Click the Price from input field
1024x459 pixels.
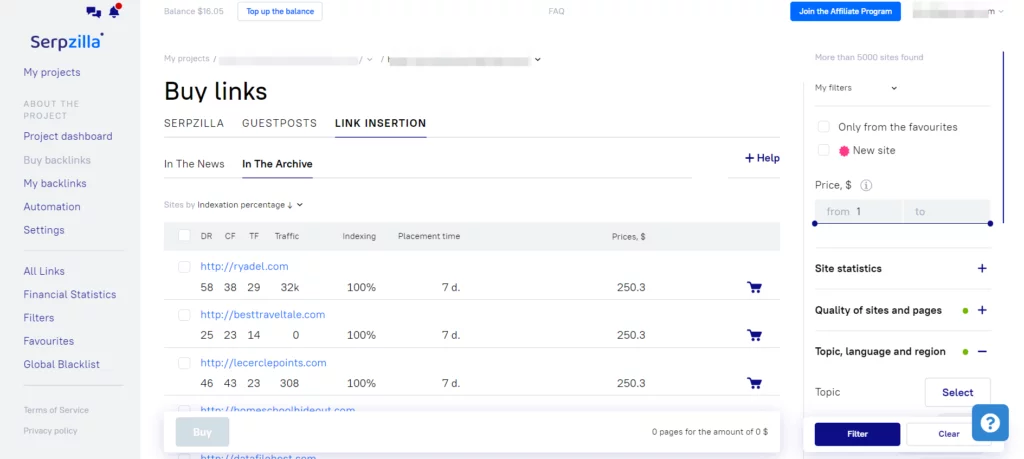(859, 212)
